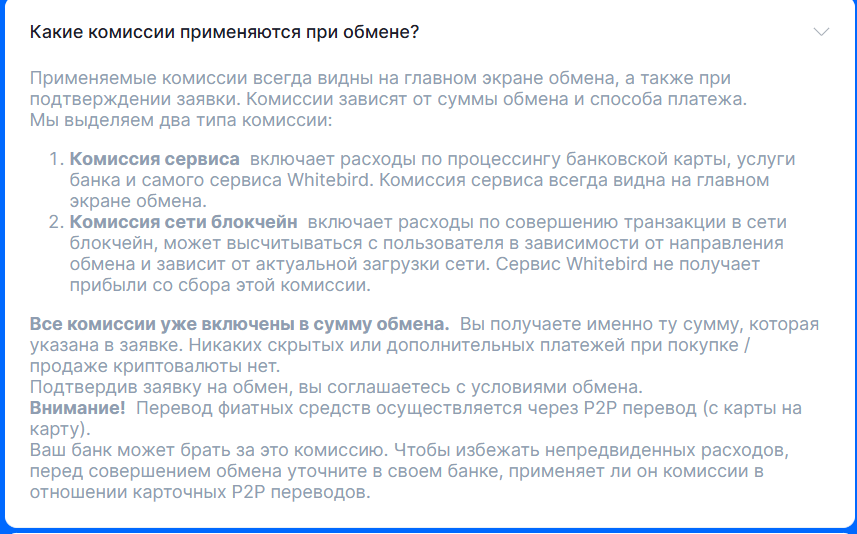Click the line "Мы выделяем два типа комиссии:"

[180, 121]
